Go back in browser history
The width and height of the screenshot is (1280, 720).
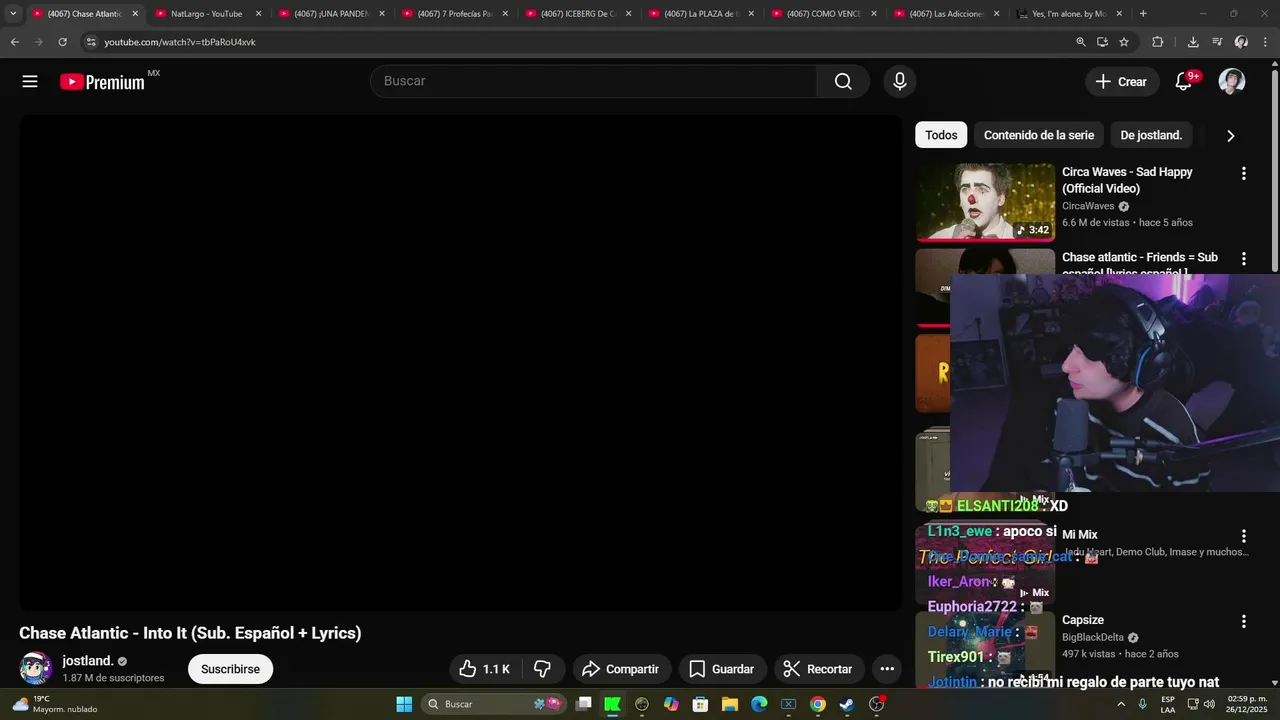(x=14, y=42)
